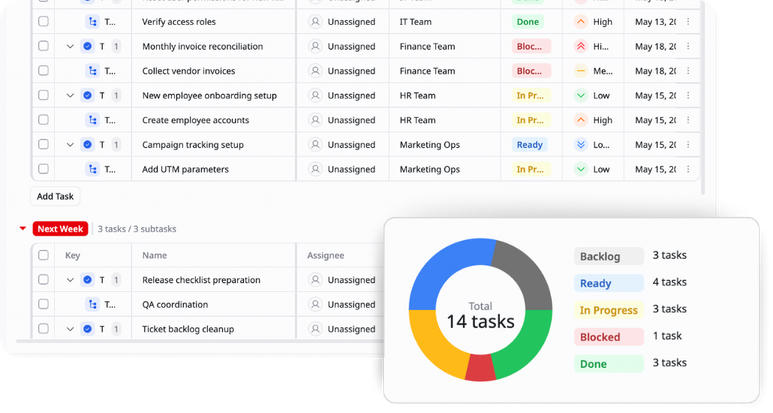
Task: Change High priority on Create employee accounts
Action: (x=593, y=120)
